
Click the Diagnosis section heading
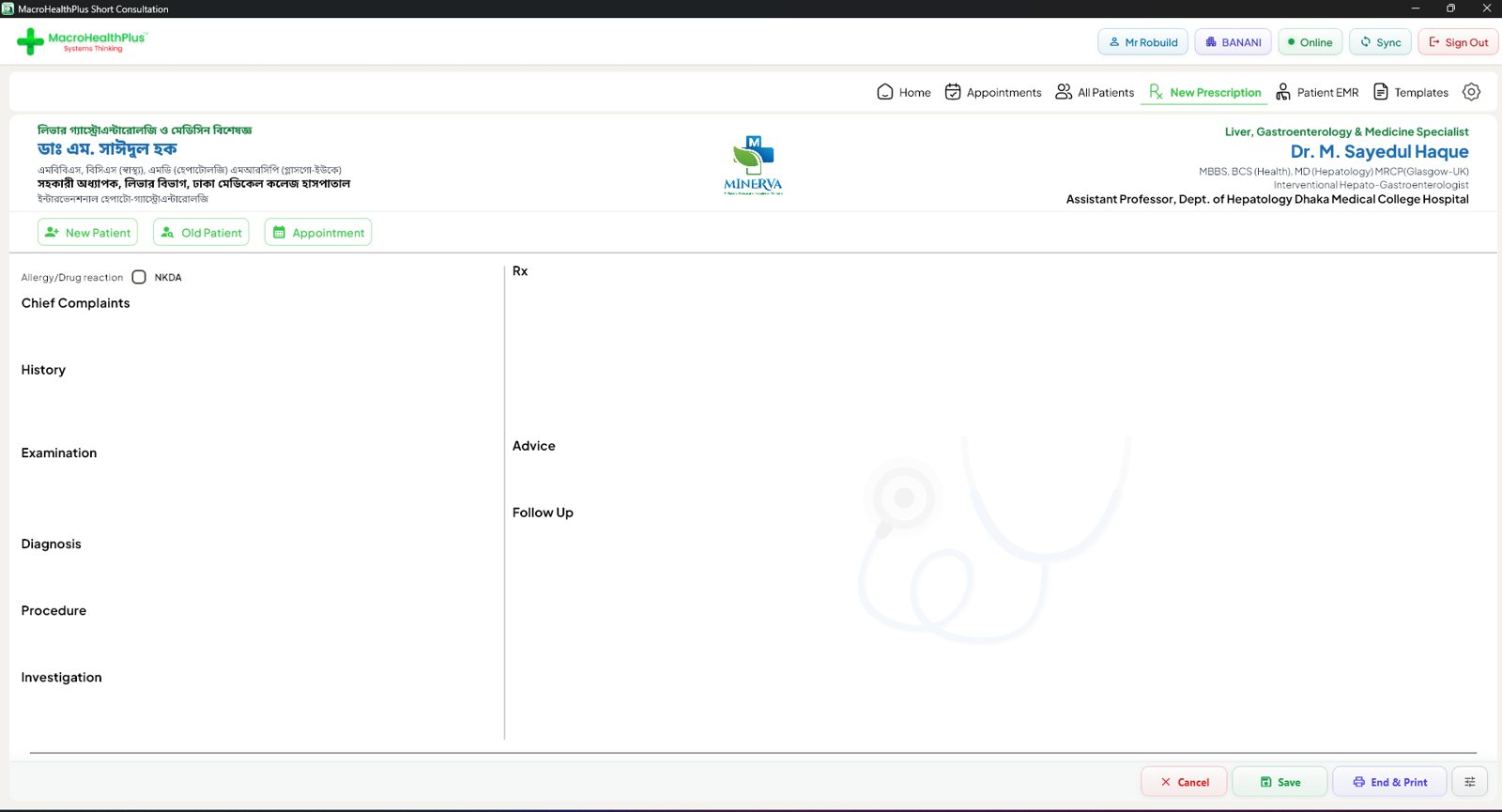pos(52,544)
